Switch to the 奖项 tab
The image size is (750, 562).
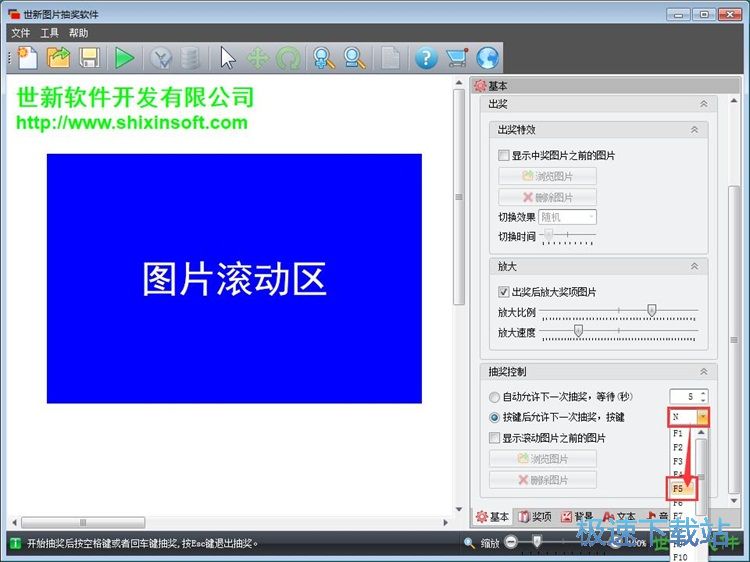pos(535,517)
